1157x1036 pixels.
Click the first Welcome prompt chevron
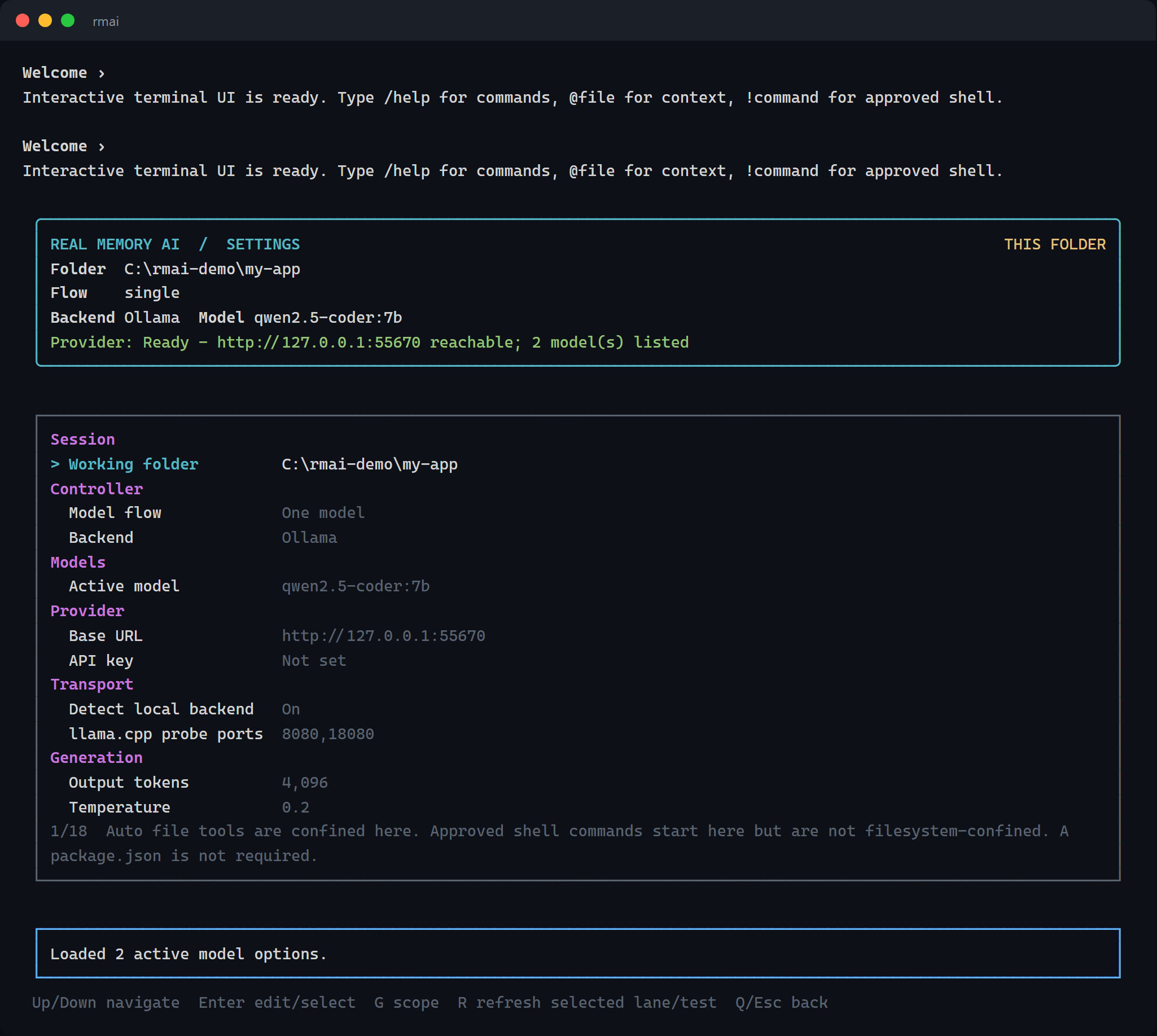(102, 73)
